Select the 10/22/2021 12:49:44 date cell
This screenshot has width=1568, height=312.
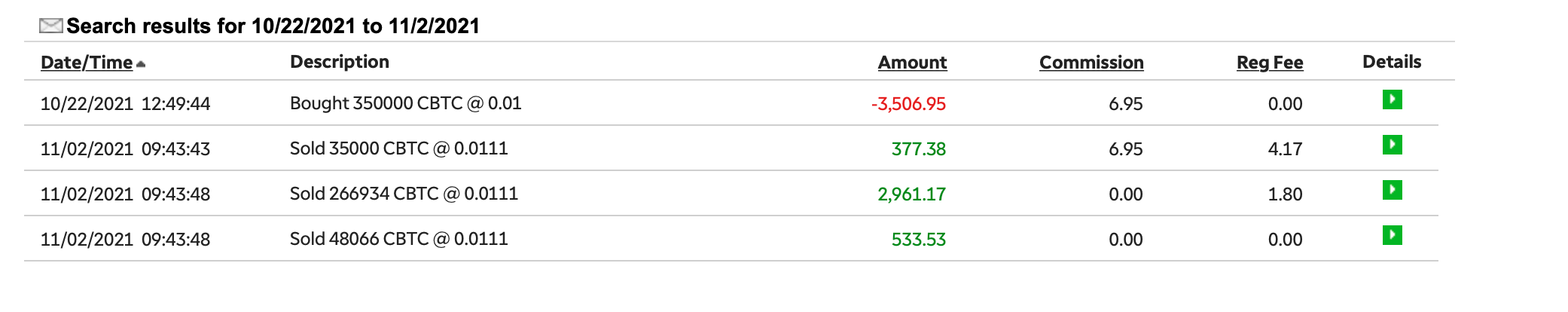click(125, 104)
